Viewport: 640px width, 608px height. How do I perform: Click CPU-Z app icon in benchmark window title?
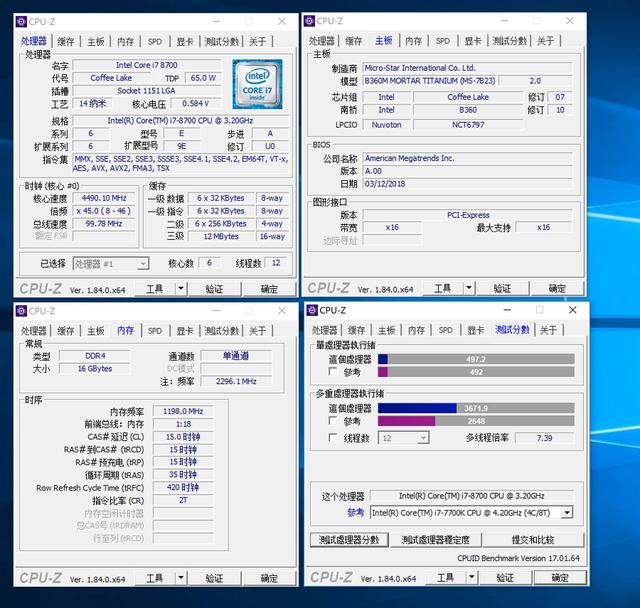tap(312, 310)
